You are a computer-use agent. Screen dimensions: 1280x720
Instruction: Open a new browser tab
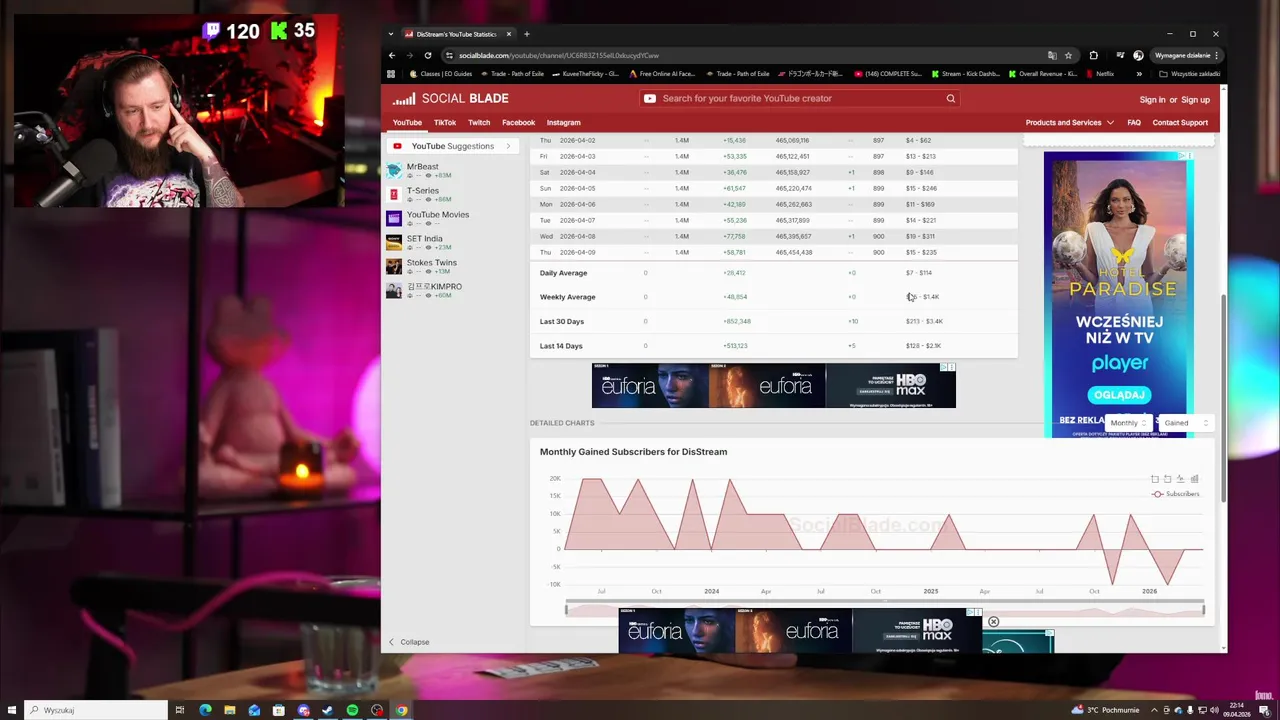(527, 34)
